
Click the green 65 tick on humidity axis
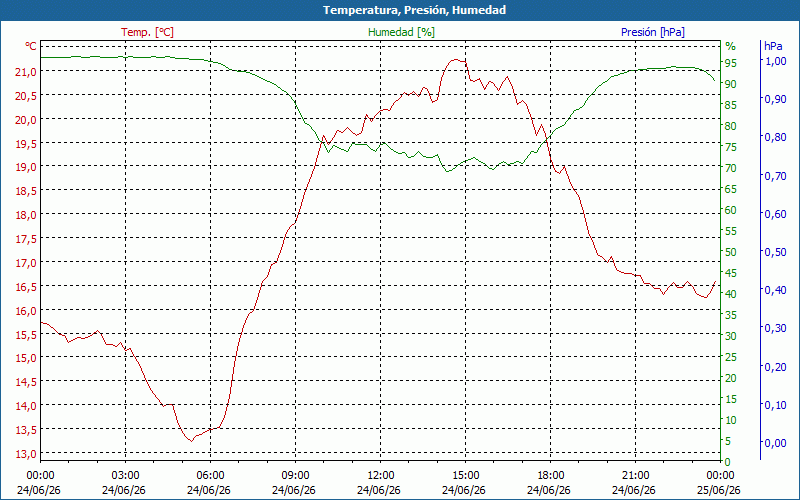pos(731,189)
